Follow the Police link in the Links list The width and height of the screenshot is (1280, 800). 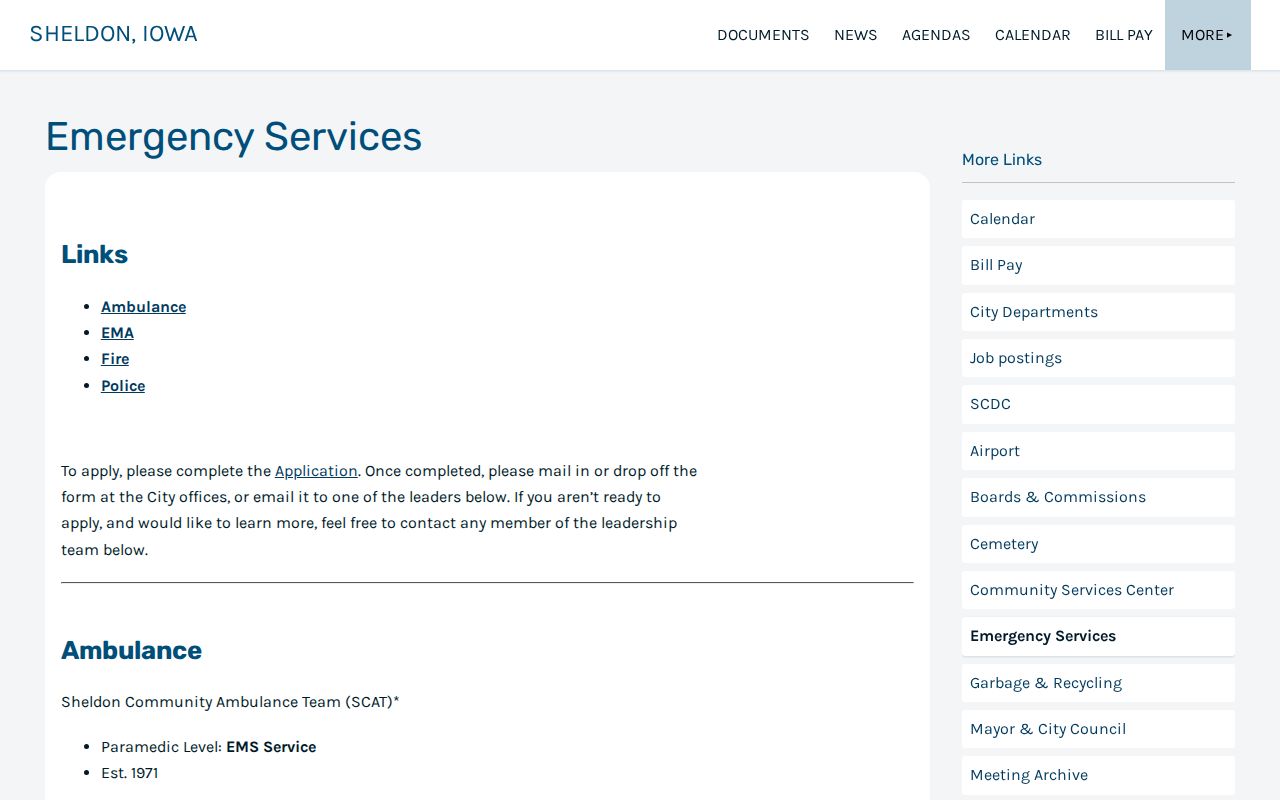[x=123, y=386]
